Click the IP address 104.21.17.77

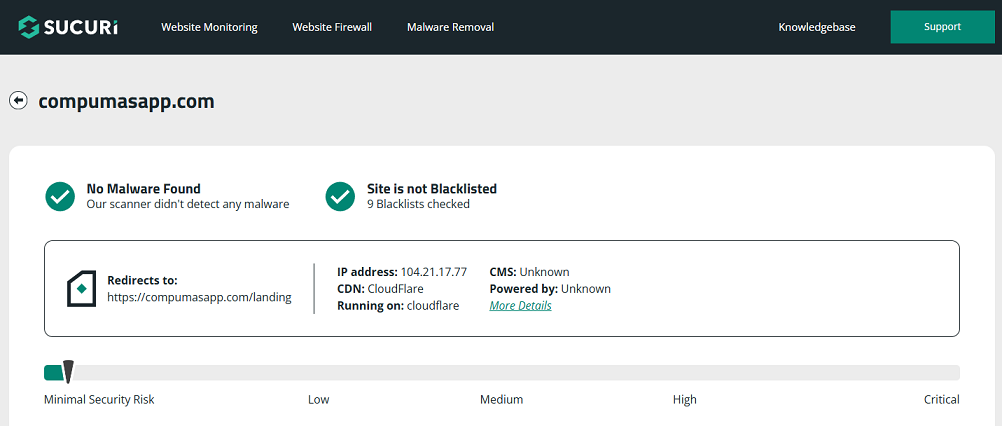point(433,272)
